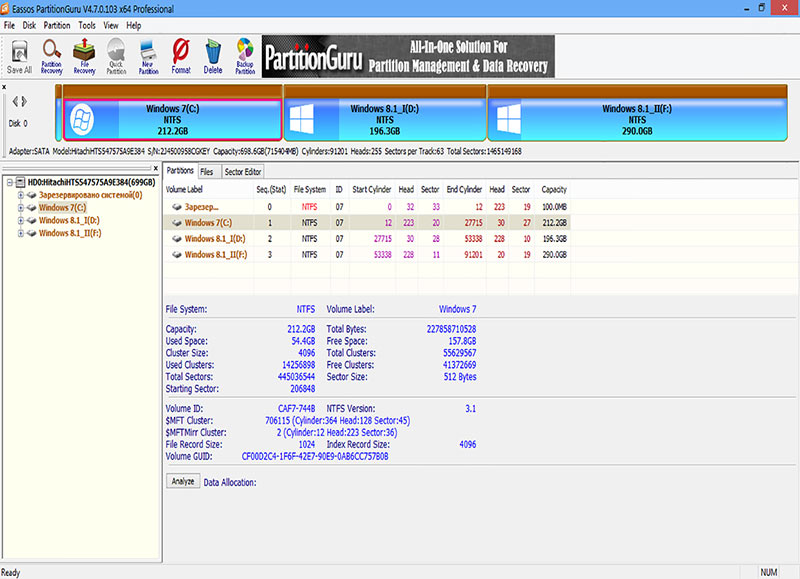Click the 290.0GB capacity cell in table
800x579 pixels.
(554, 254)
